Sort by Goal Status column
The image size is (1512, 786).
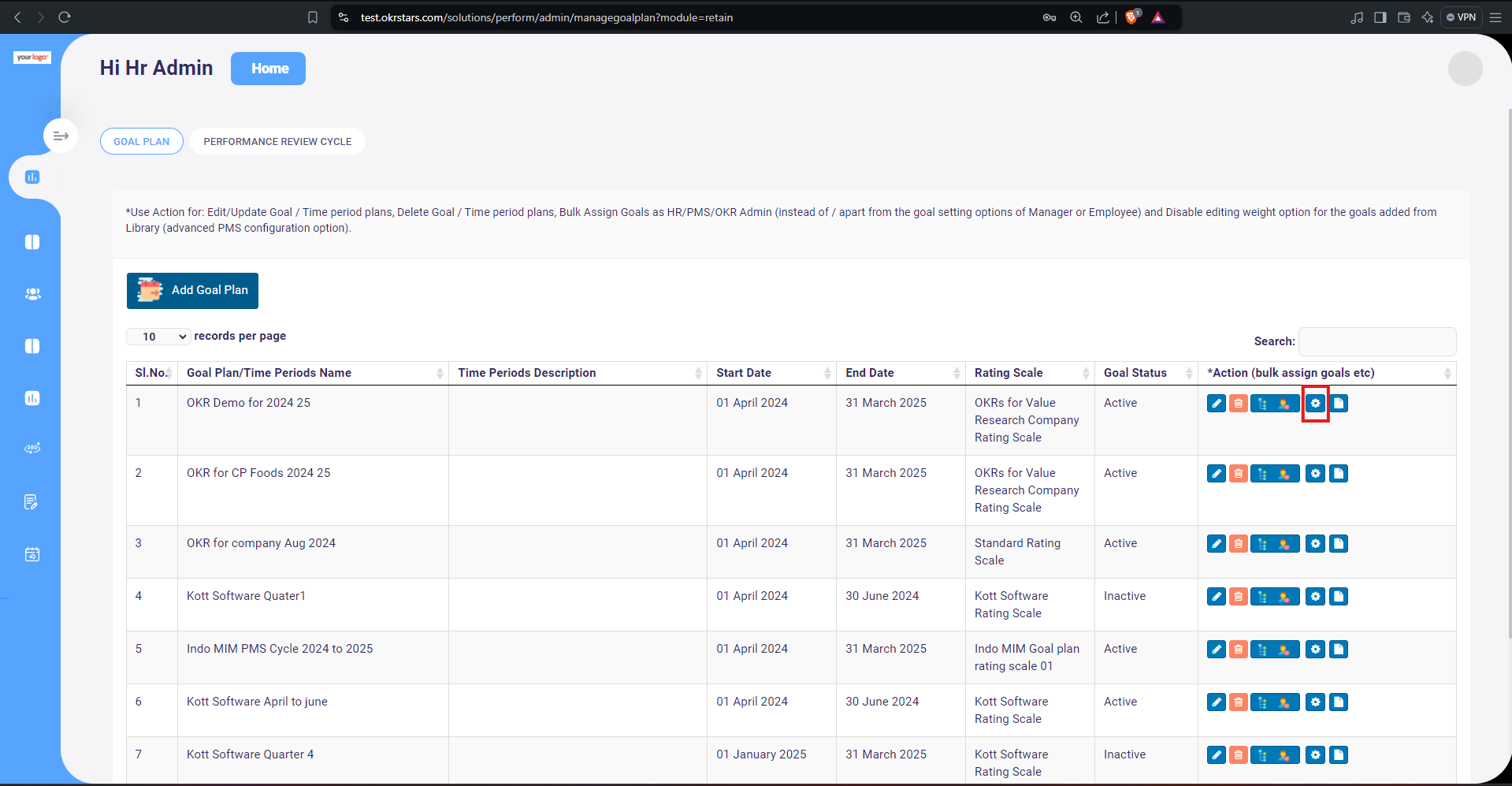[x=1146, y=373]
